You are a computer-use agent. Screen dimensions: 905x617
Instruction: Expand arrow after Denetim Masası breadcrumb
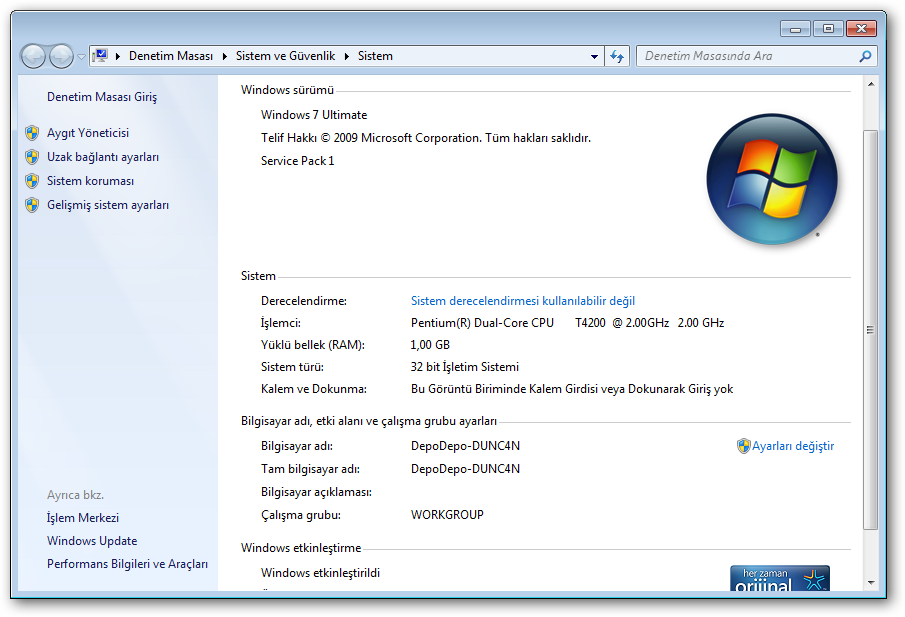pos(225,56)
